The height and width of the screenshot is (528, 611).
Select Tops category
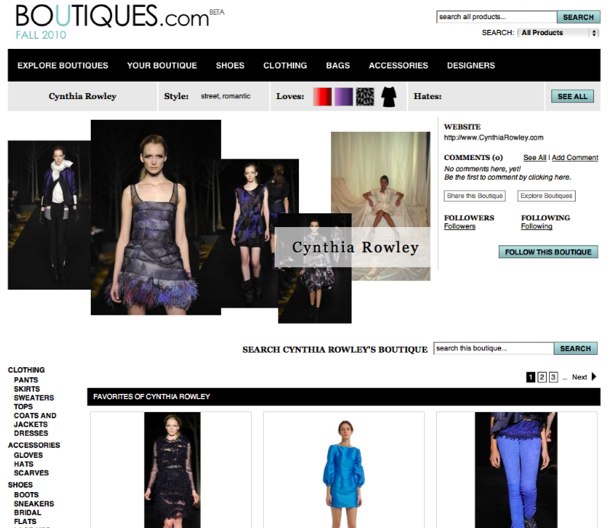(x=23, y=406)
